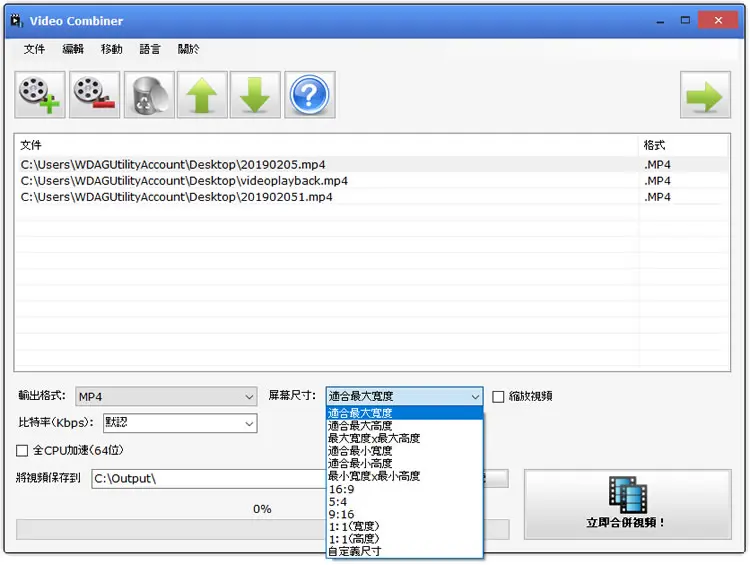750x565 pixels.
Task: Click the 立即合併視頻 button
Action: [x=628, y=504]
